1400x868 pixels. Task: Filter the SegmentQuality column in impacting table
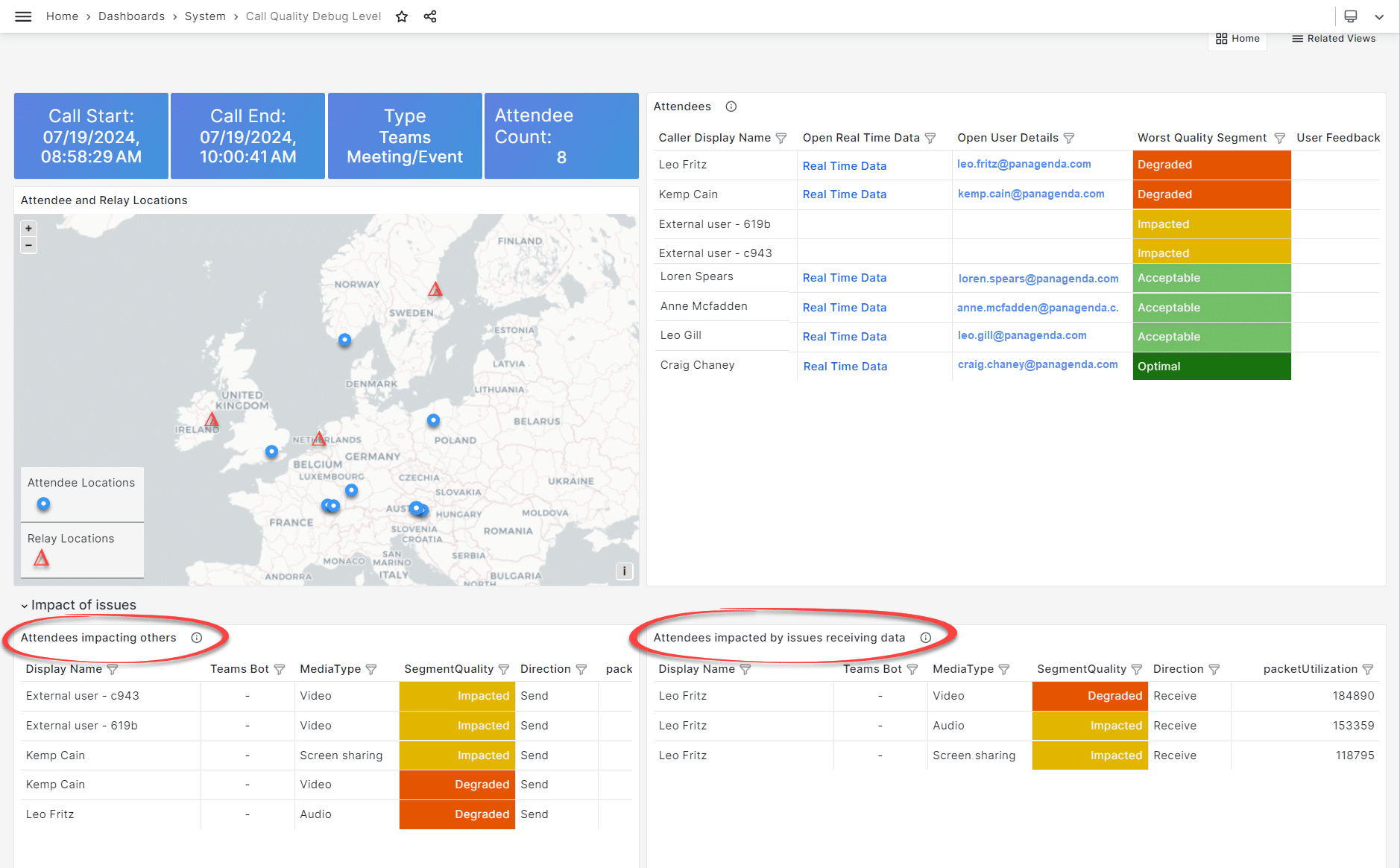click(x=504, y=669)
